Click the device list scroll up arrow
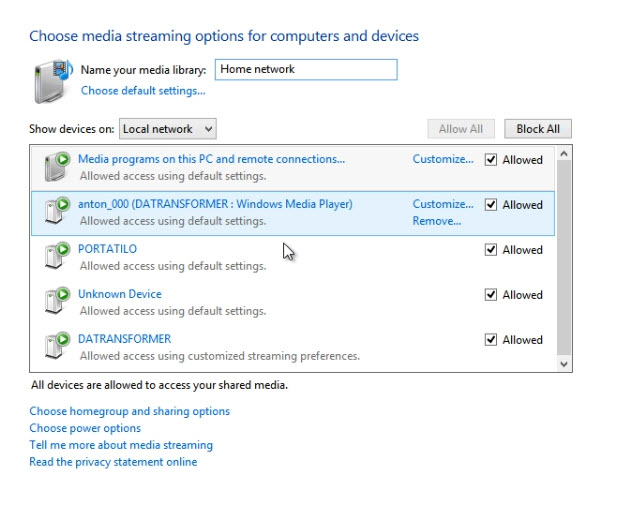Viewport: 636px width, 516px height. (564, 154)
